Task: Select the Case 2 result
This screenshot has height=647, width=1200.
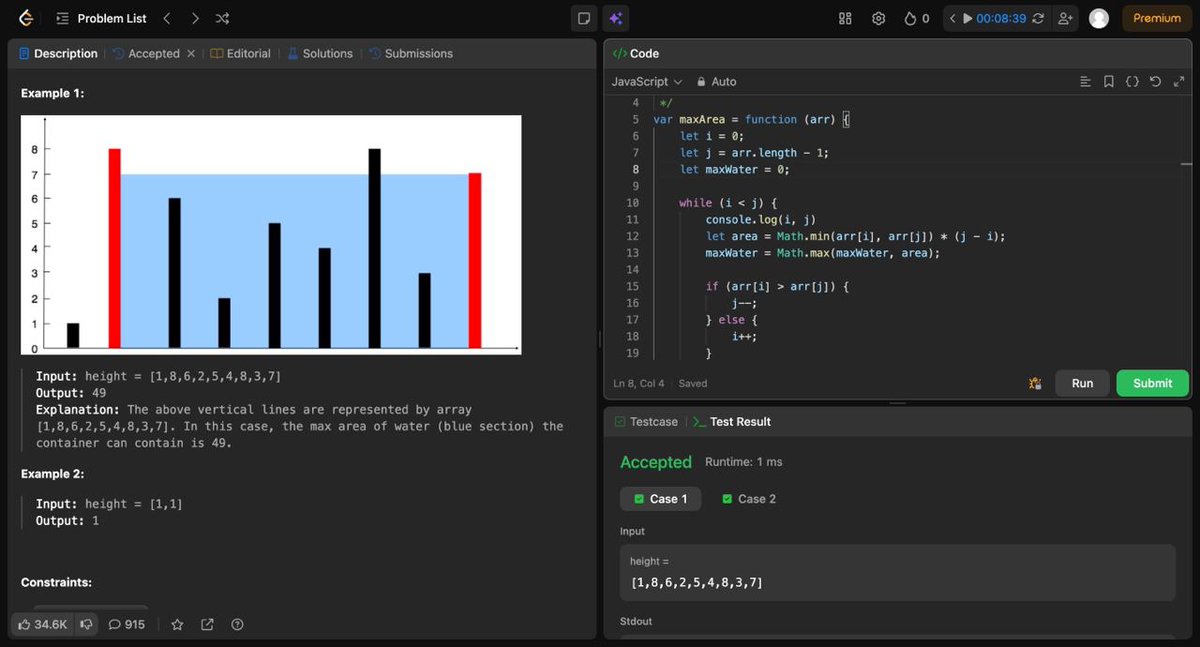Action: 749,499
